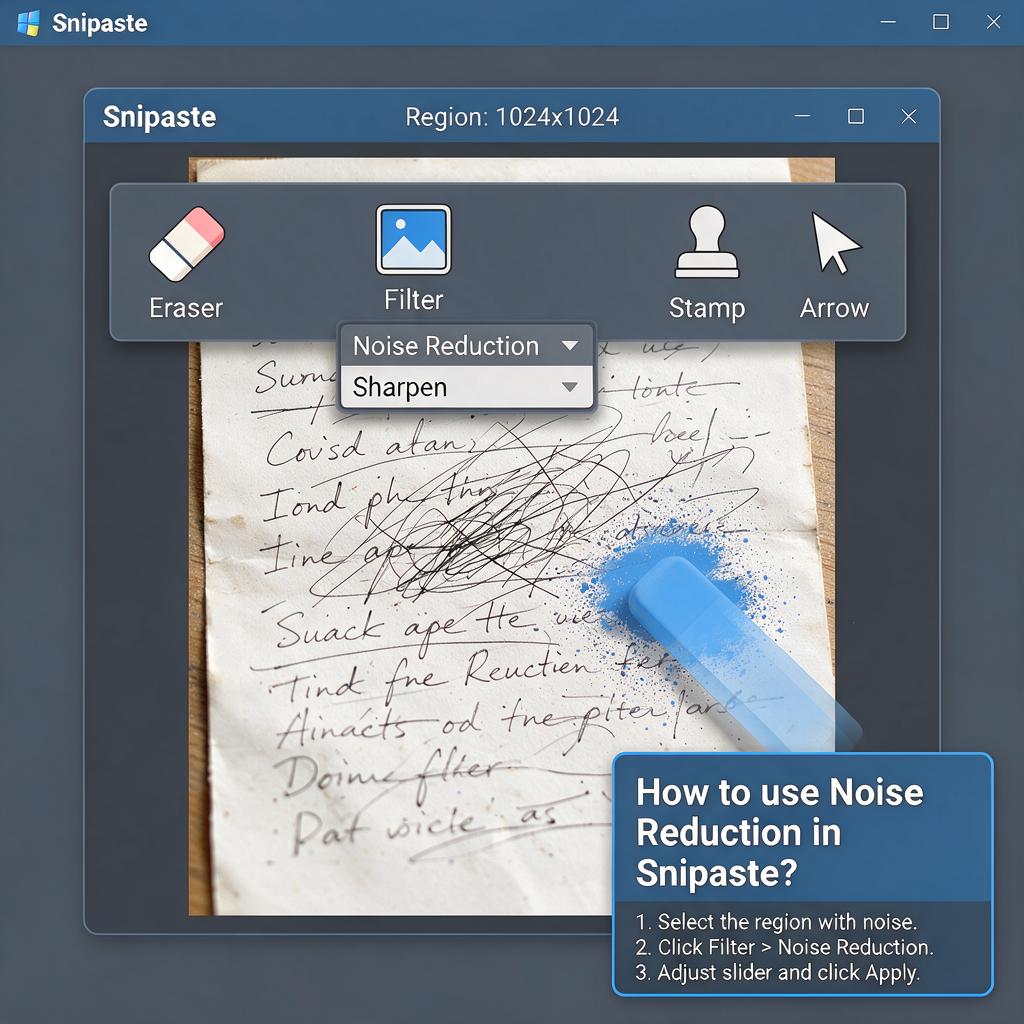The height and width of the screenshot is (1024, 1024).
Task: Expand the arrow beside Noise Reduction
Action: [x=570, y=345]
